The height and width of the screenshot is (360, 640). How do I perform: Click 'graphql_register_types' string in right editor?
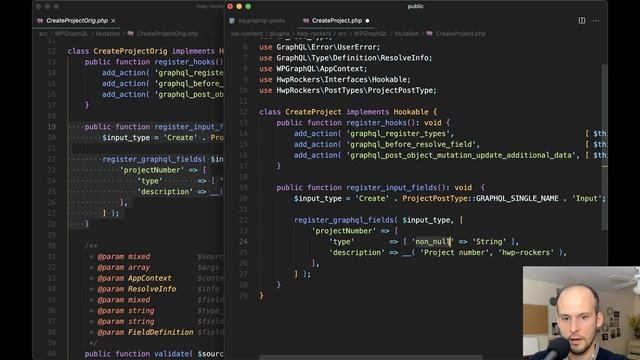(x=400, y=133)
